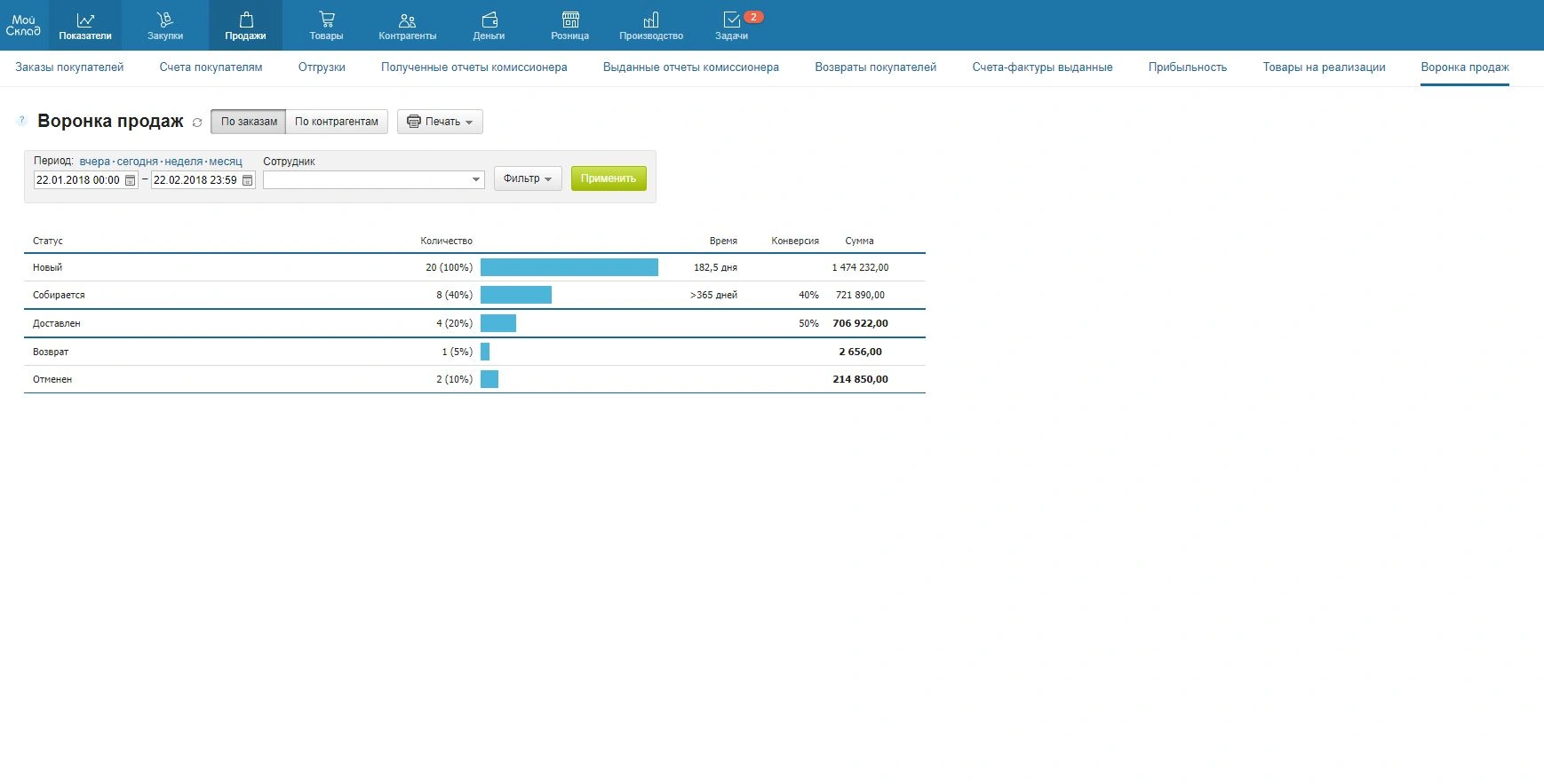Switch view to По заказам

point(249,122)
